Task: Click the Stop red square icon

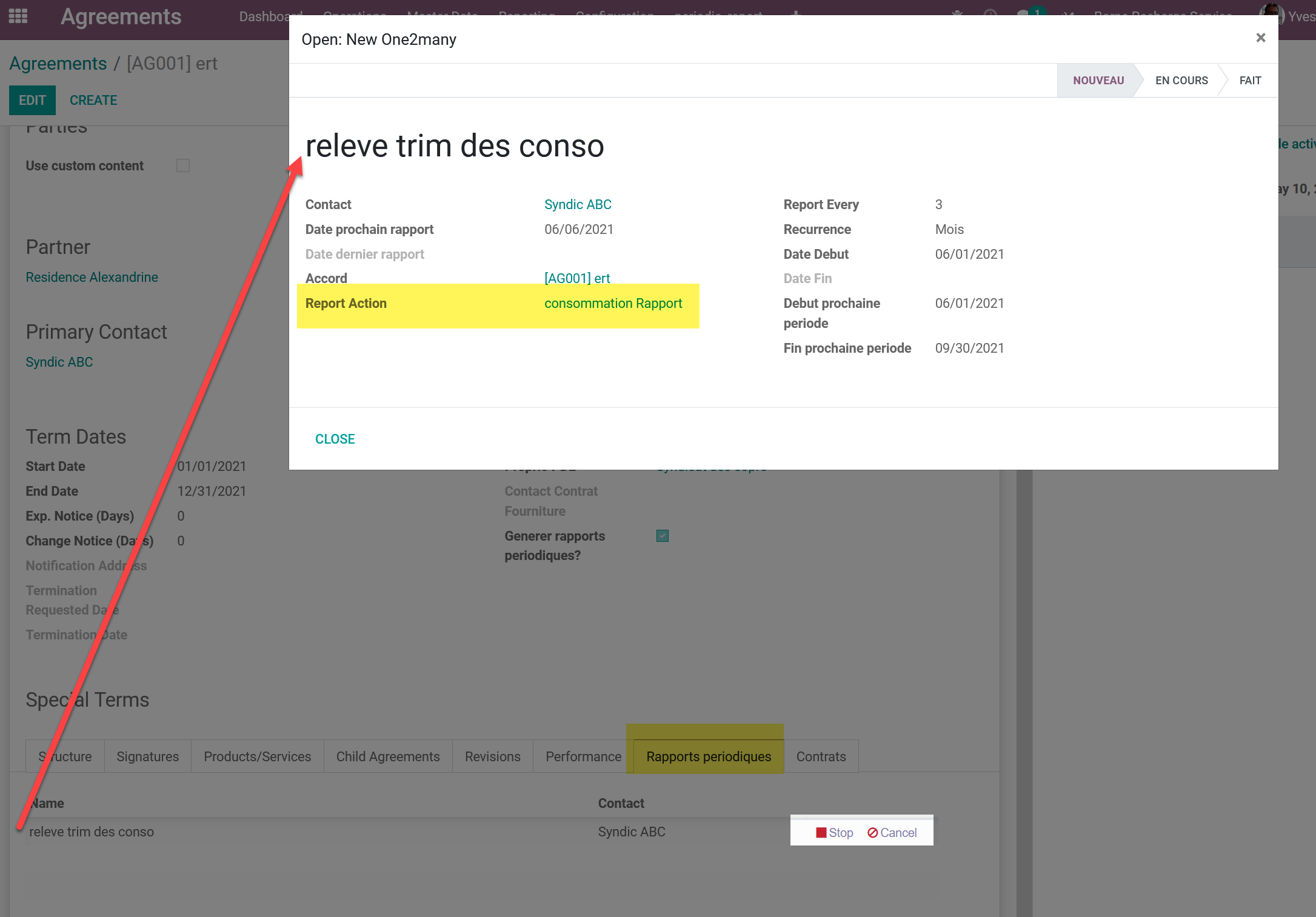Action: [x=821, y=833]
